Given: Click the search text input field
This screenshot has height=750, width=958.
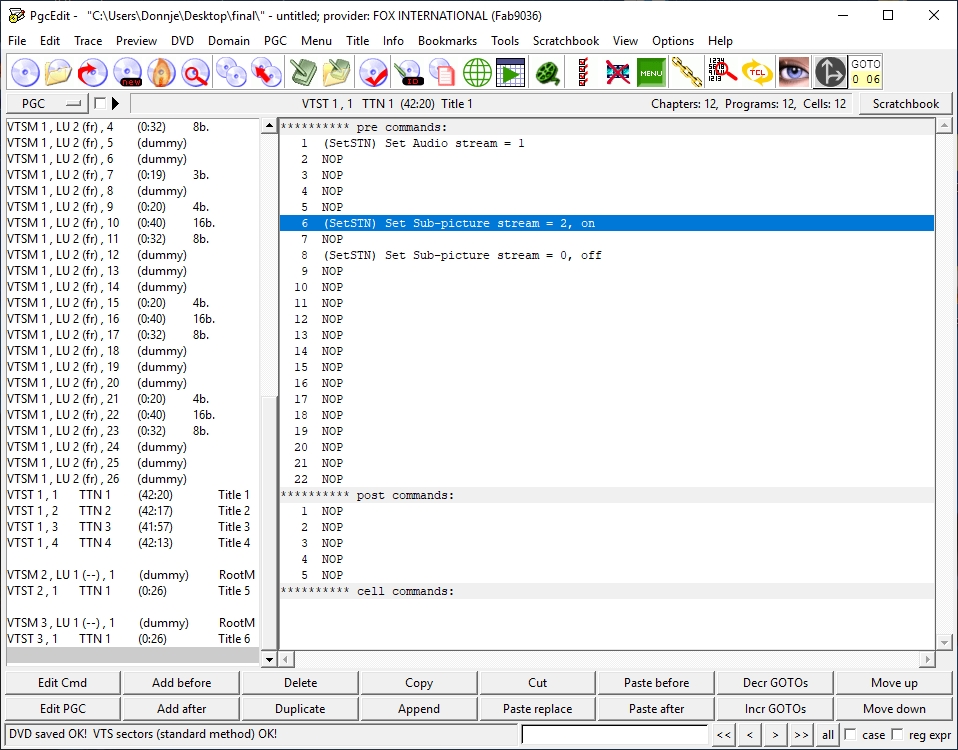Looking at the screenshot, I should click(614, 735).
